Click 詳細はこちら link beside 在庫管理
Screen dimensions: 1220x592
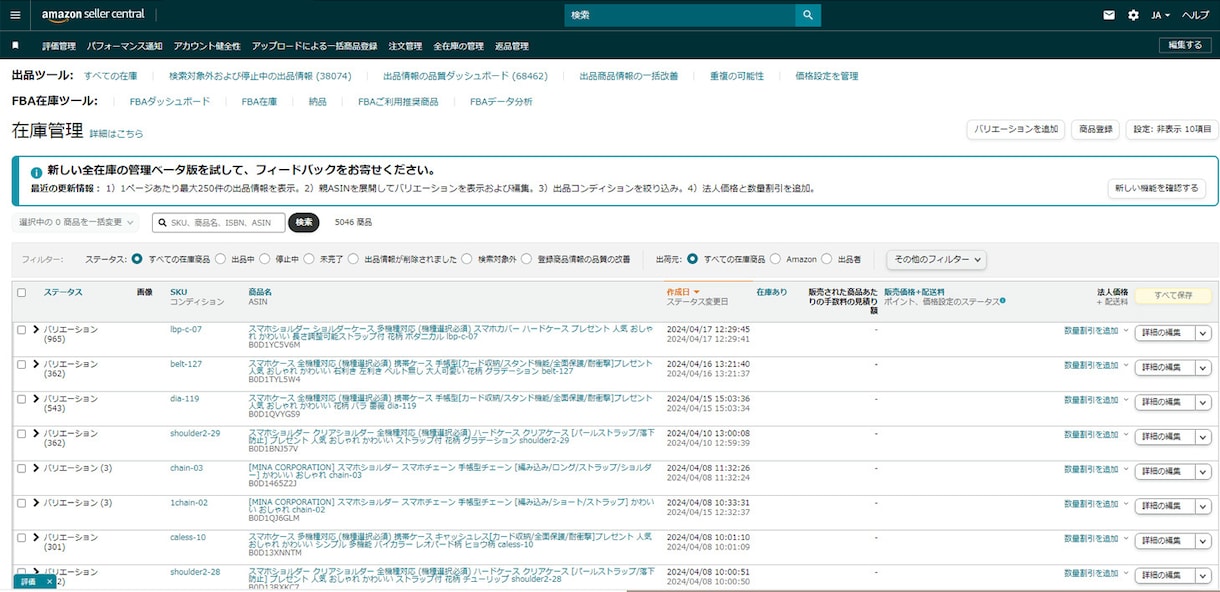[116, 133]
